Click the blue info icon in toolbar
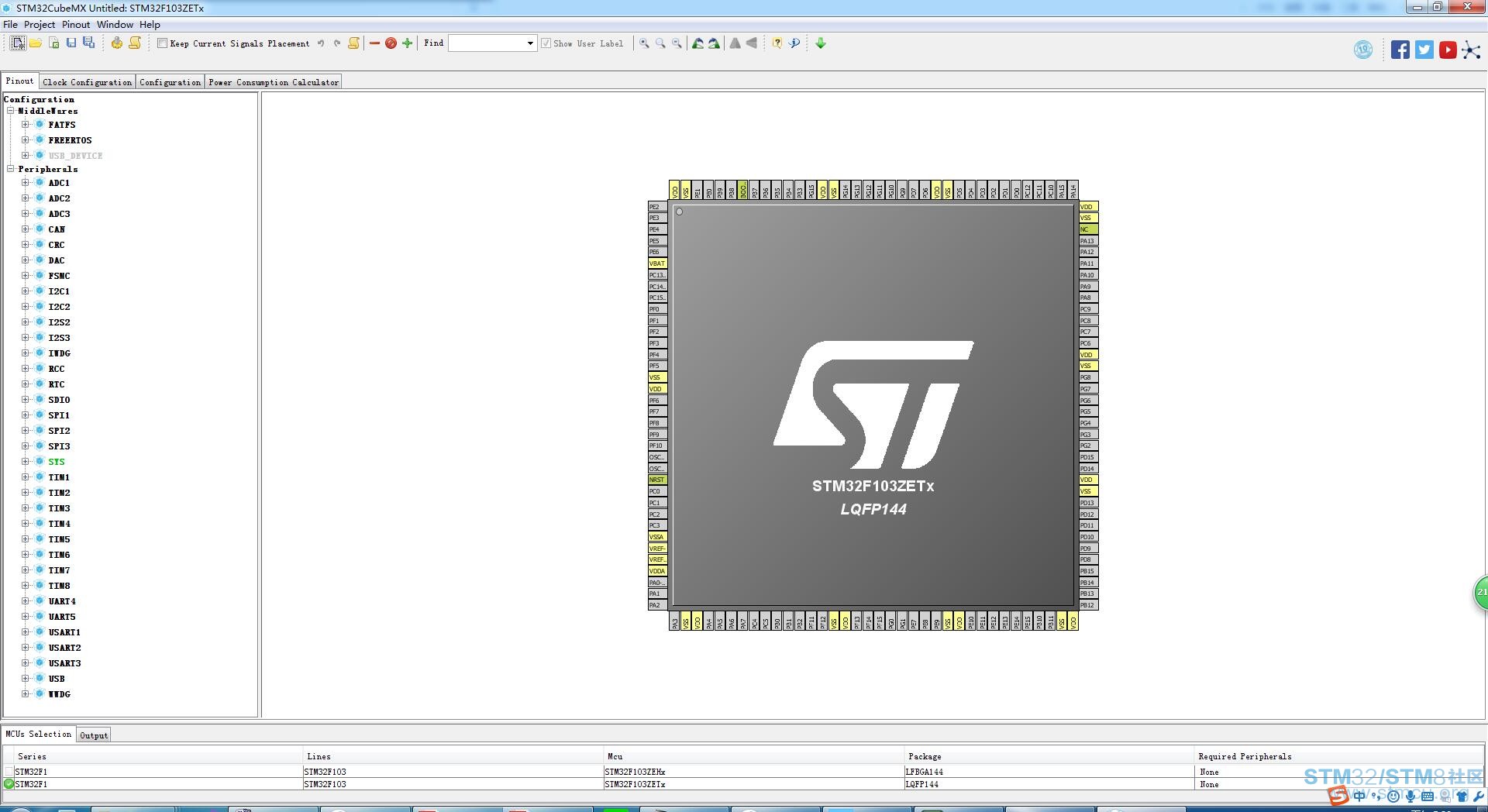 click(794, 43)
